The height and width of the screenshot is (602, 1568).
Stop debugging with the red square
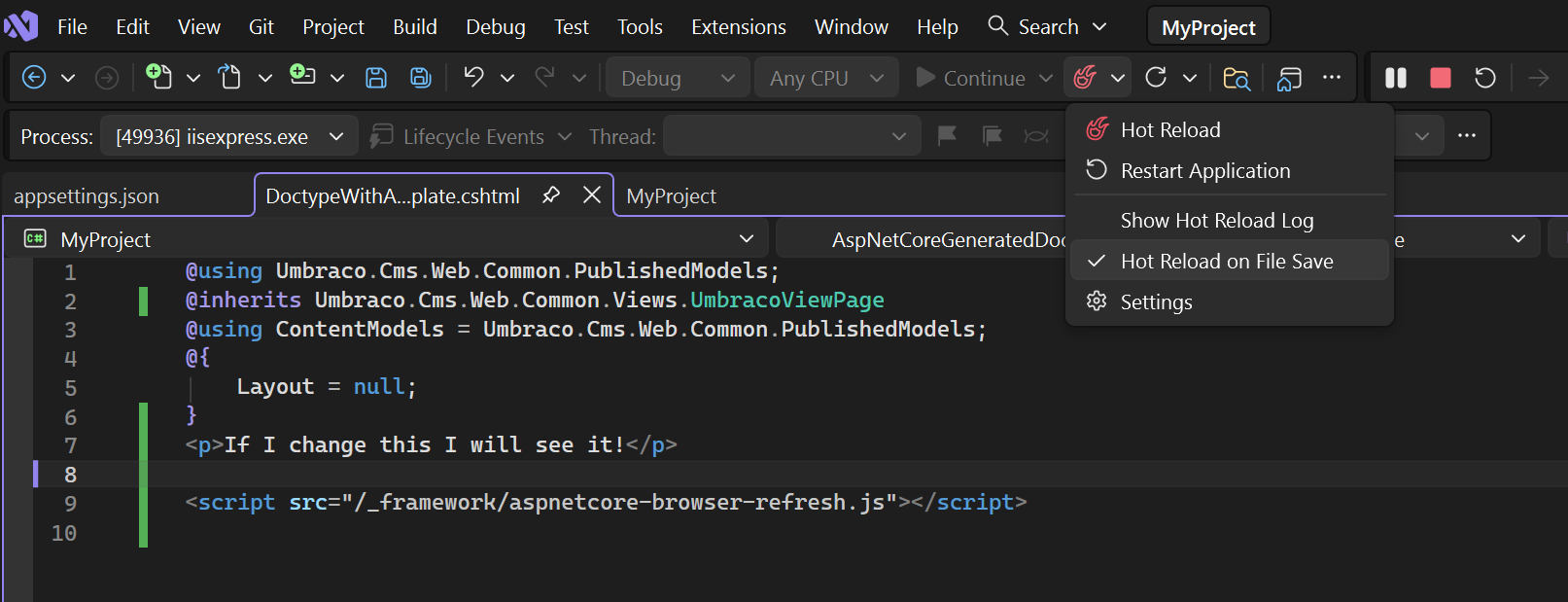pos(1441,78)
